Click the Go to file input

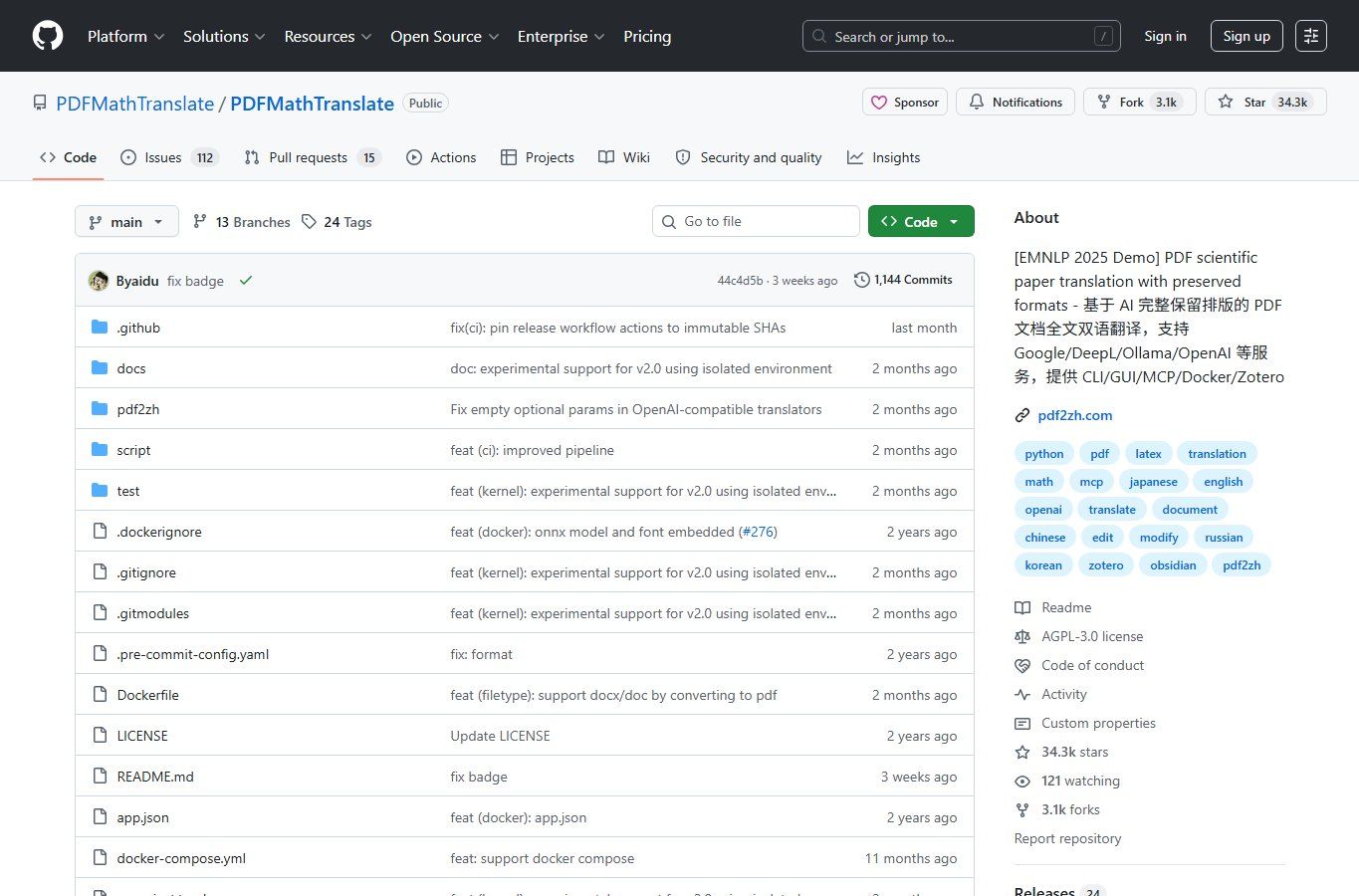[x=757, y=221]
